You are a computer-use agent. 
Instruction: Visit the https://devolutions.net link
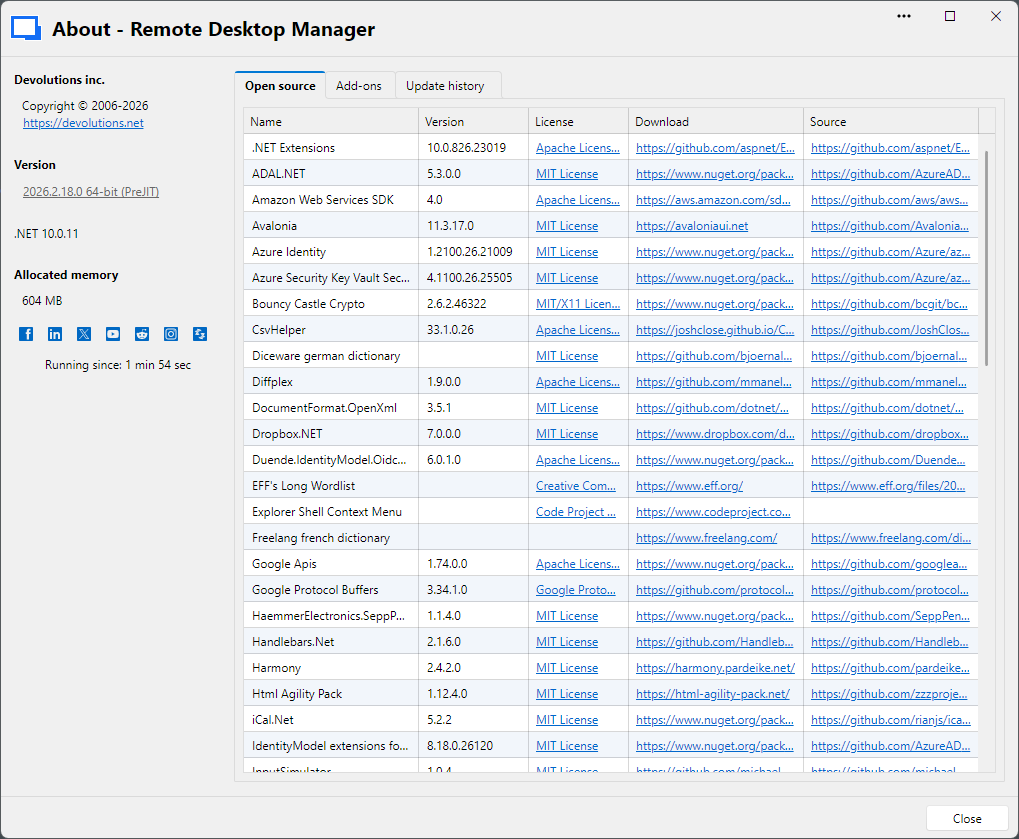click(x=83, y=123)
